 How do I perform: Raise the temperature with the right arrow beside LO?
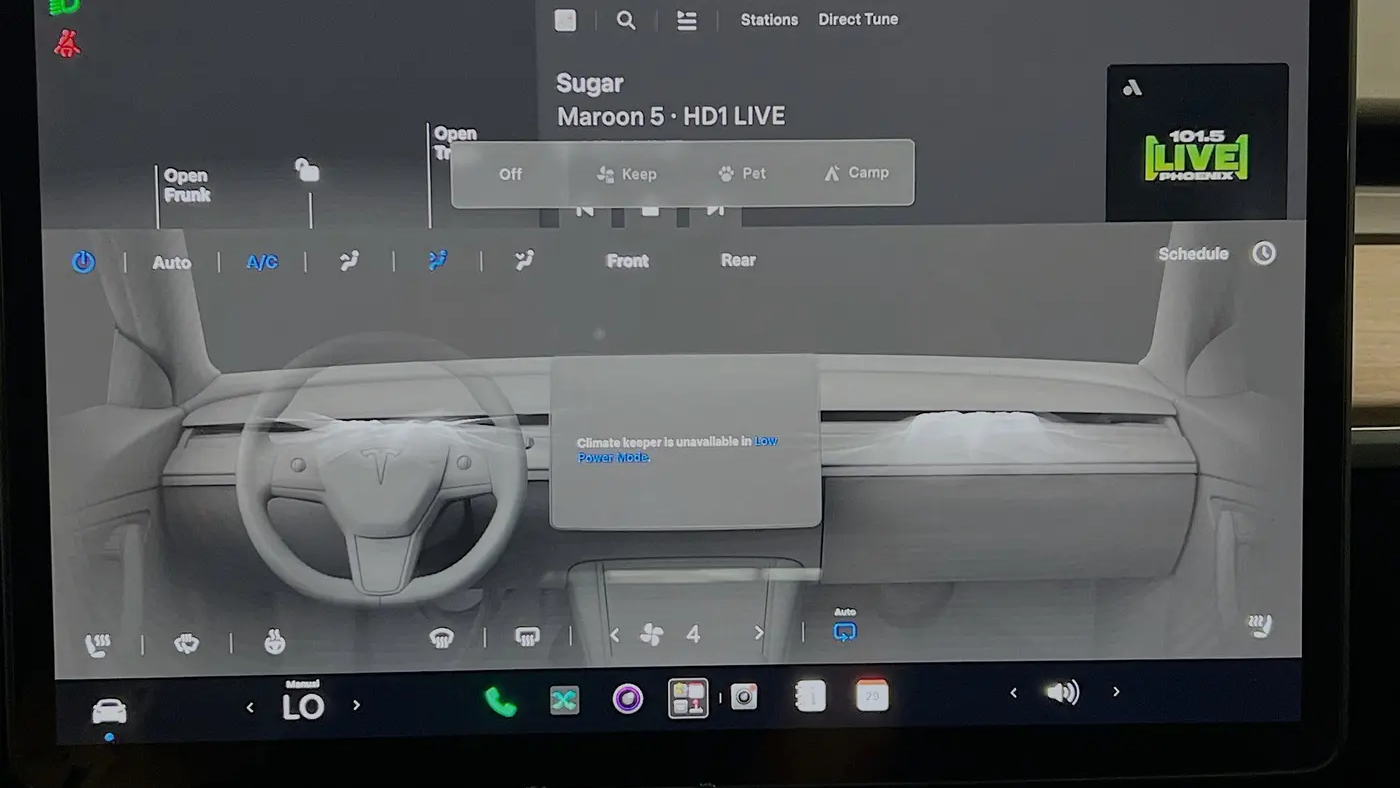point(356,705)
